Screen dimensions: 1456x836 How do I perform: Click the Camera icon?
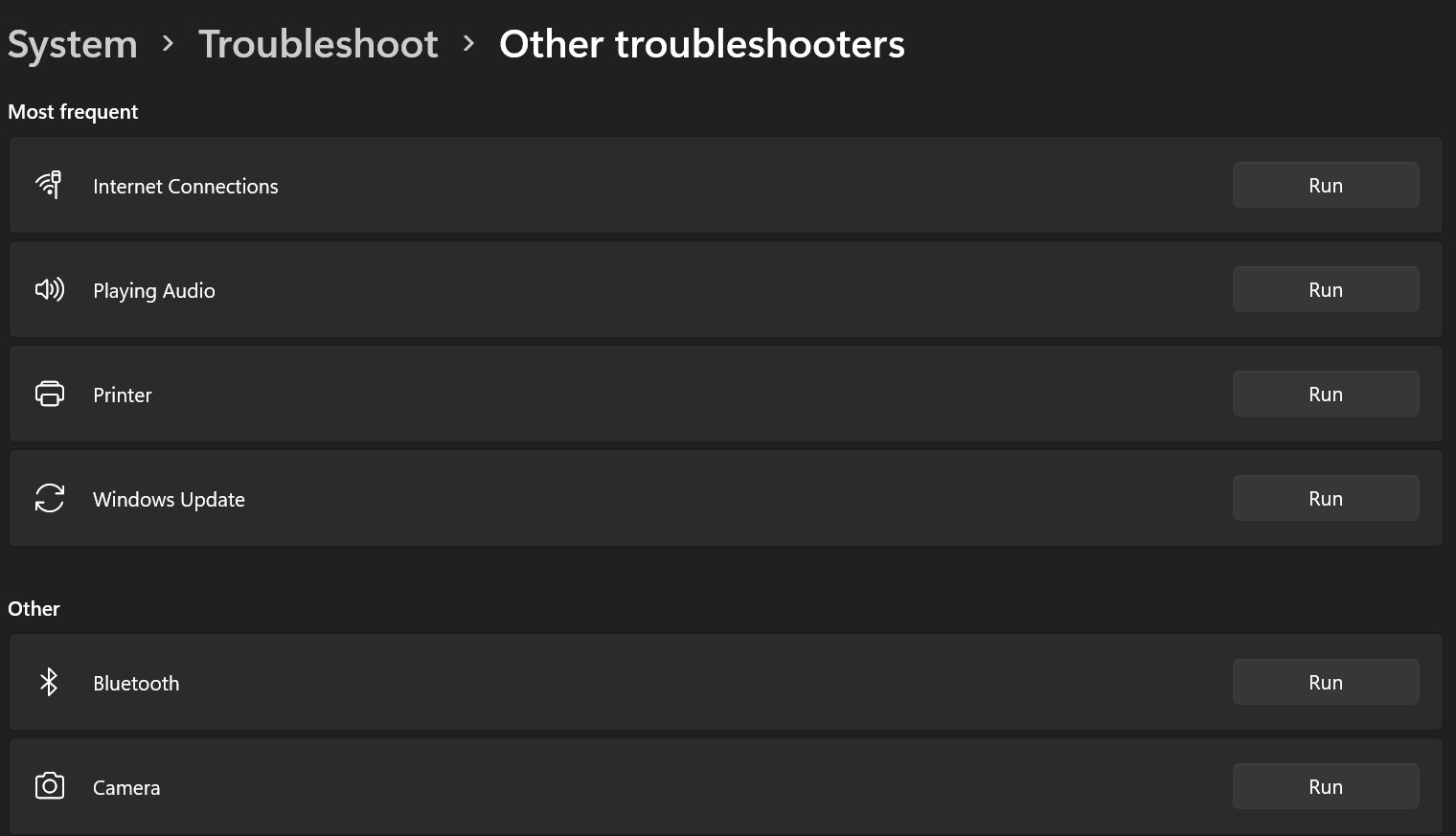point(50,786)
